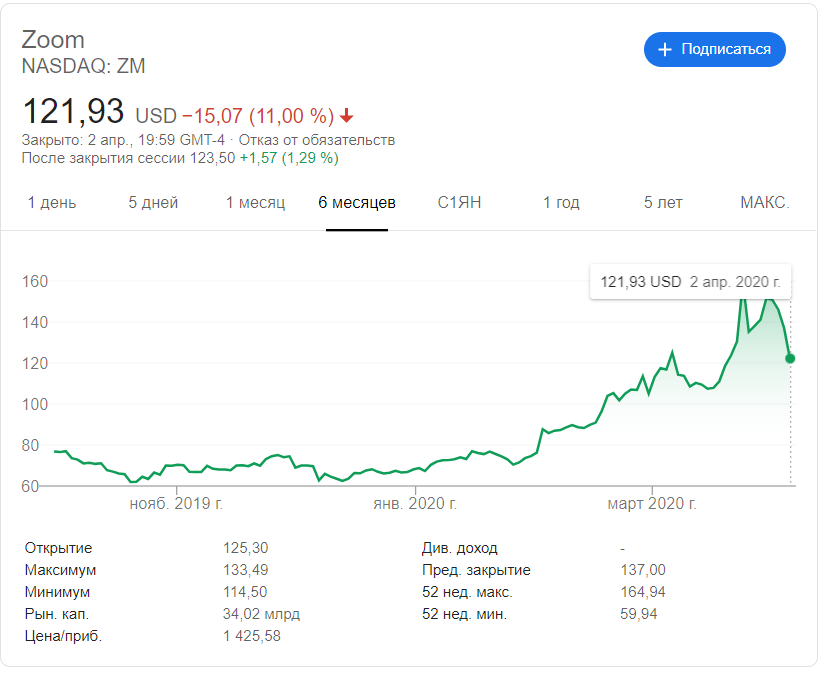The image size is (827, 680).
Task: Click the Zoom company title
Action: tap(53, 40)
